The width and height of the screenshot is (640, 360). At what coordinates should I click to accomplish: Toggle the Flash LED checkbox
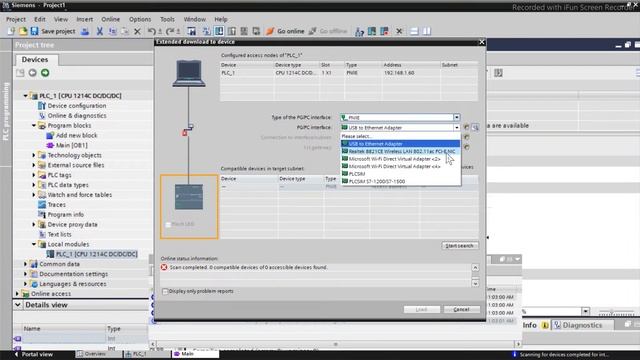click(x=168, y=224)
